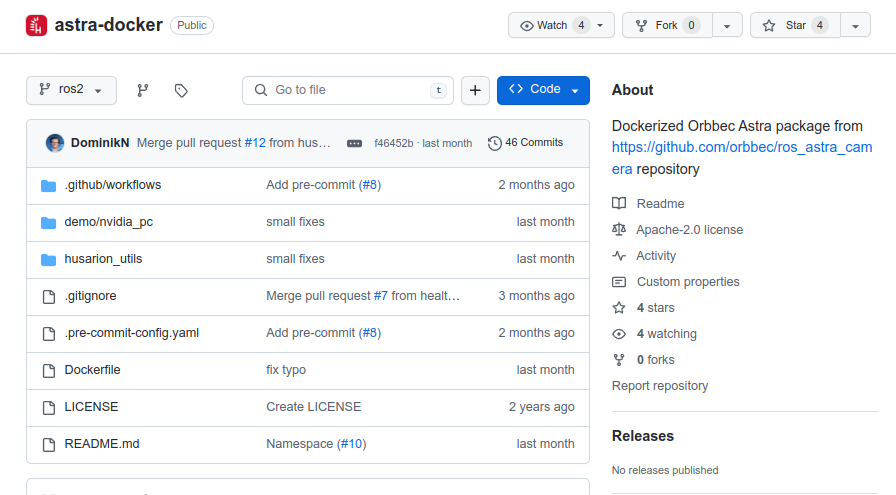Click the fork icon beside 0 forks
The width and height of the screenshot is (896, 495).
coord(619,360)
